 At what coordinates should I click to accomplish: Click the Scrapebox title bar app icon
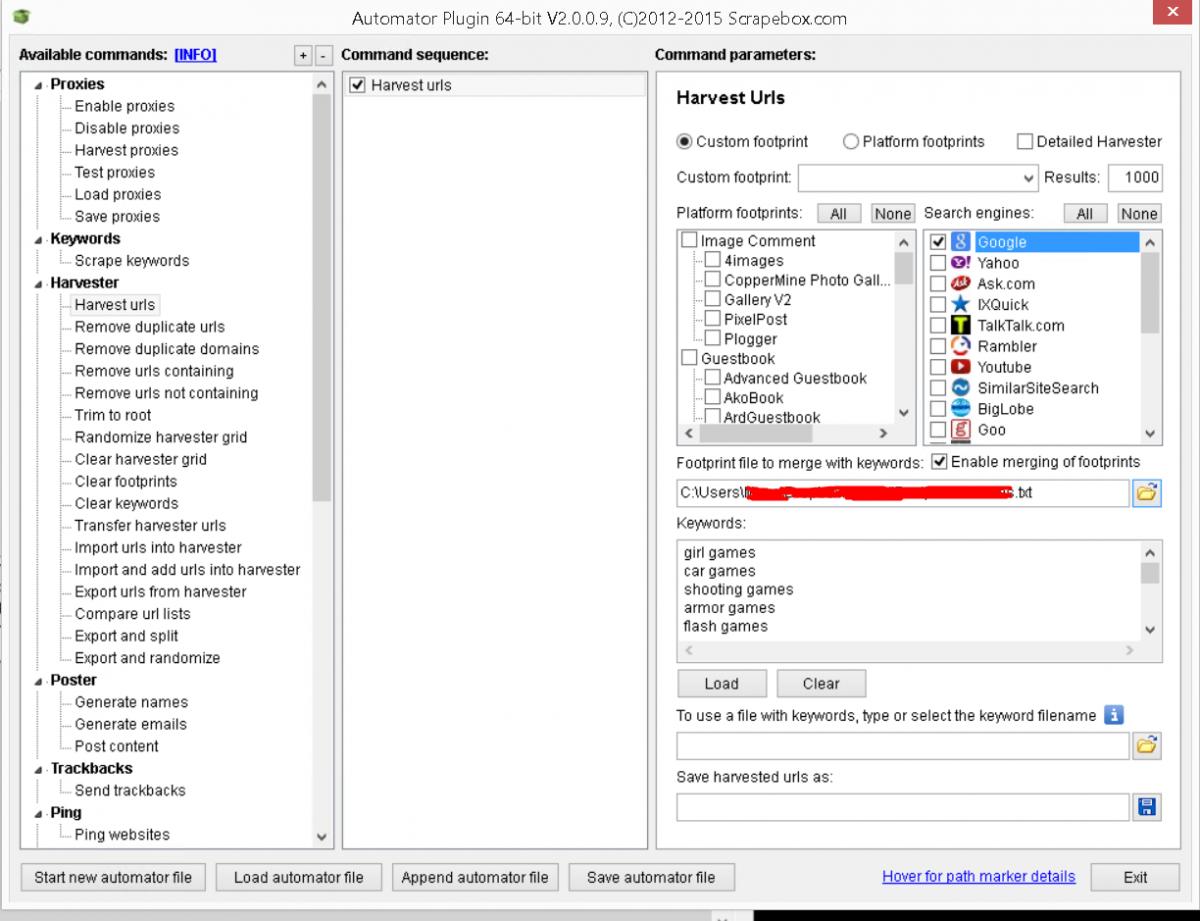[22, 18]
